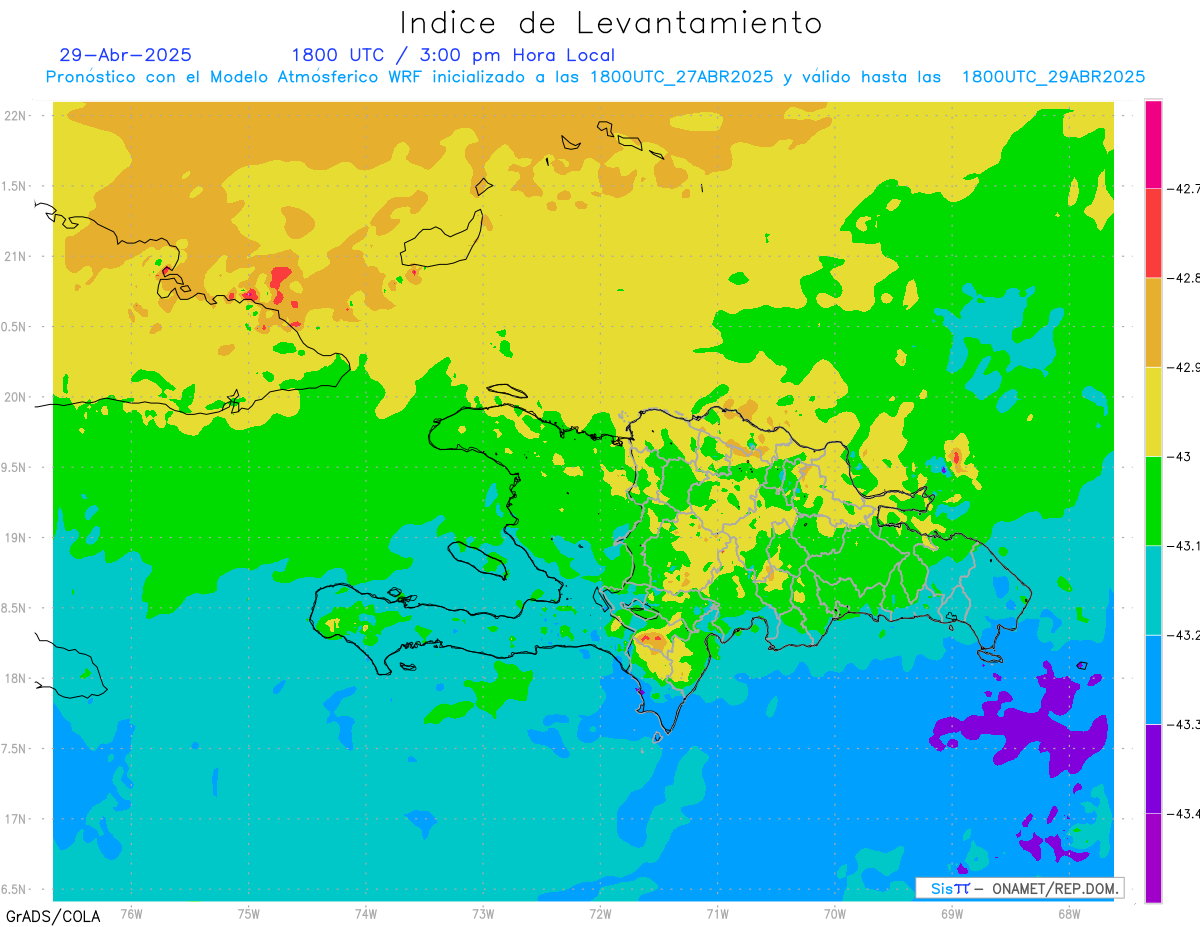Screen dimensions: 1200x927
Task: Click the red color segment of the colorbar
Action: 1153,233
